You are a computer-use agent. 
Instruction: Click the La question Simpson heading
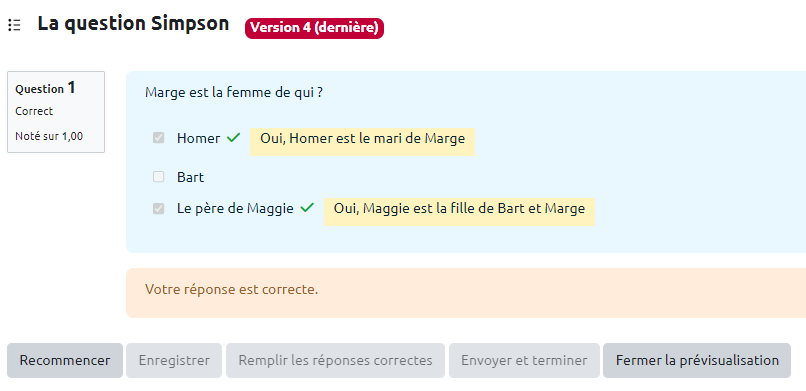tap(133, 24)
